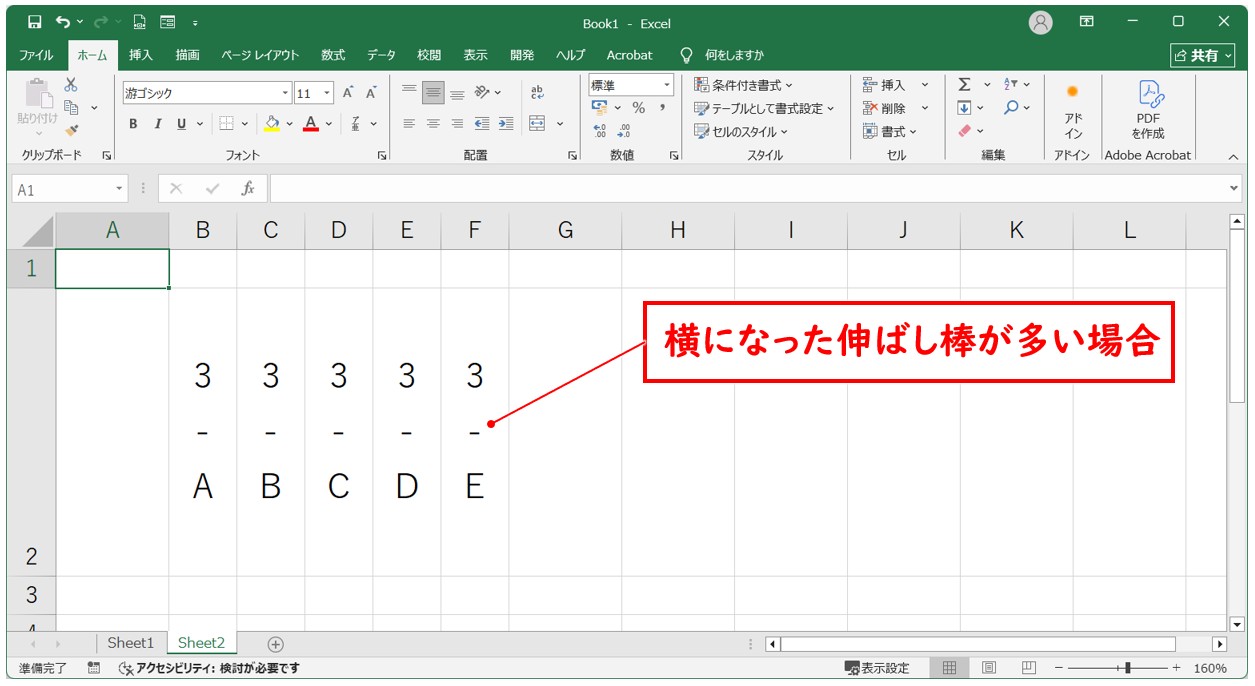
Task: Click the Save icon in title bar
Action: click(x=35, y=22)
